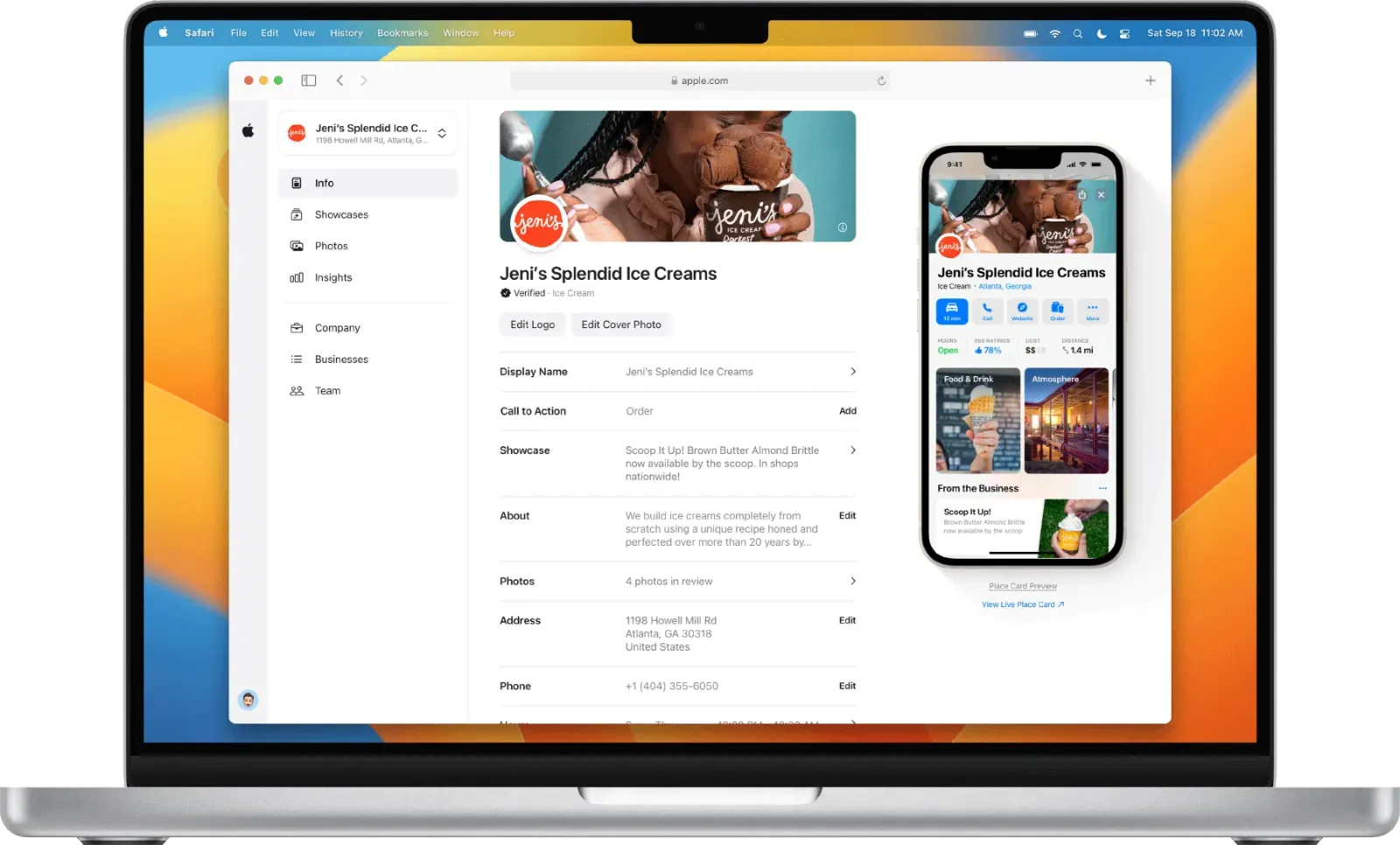Image resolution: width=1400 pixels, height=845 pixels.
Task: Click Food & Drink photo tile
Action: pos(978,421)
